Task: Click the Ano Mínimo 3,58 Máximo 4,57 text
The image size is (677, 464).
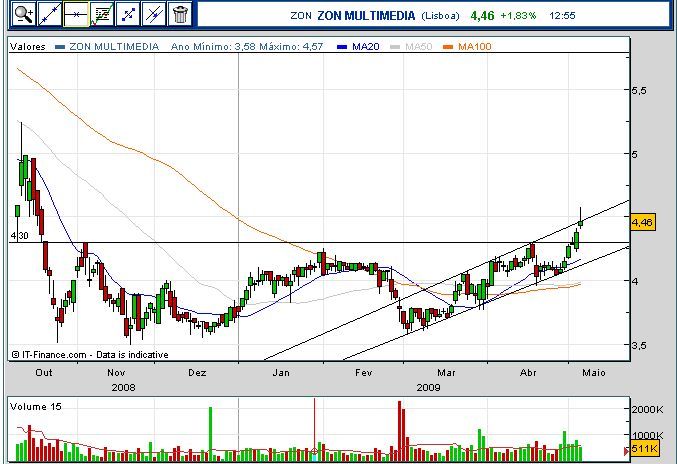Action: [x=247, y=47]
